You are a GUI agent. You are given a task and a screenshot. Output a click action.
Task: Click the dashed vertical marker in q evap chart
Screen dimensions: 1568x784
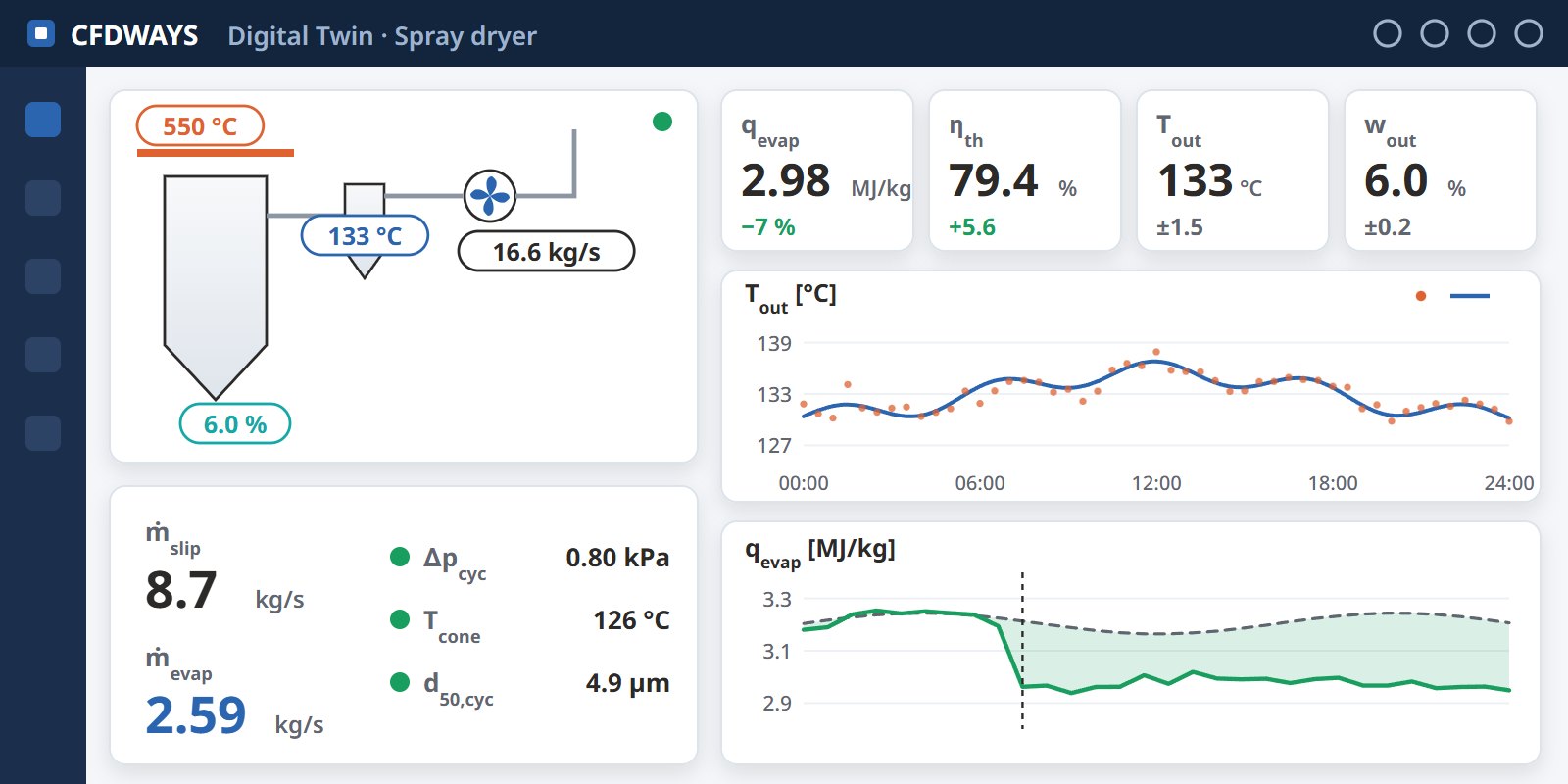(1022, 651)
